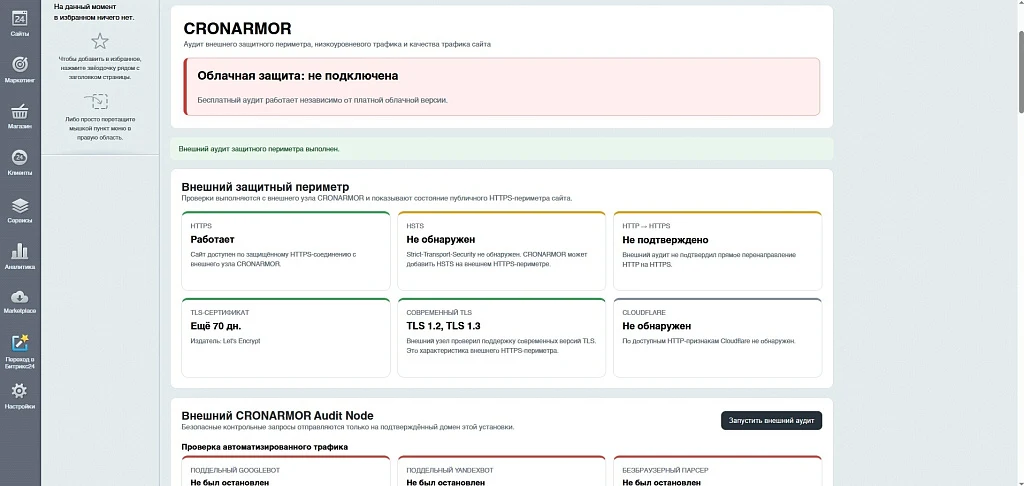The width and height of the screenshot is (1024, 486).
Task: Open the Сайты sidebar icon
Action: pyautogui.click(x=20, y=18)
